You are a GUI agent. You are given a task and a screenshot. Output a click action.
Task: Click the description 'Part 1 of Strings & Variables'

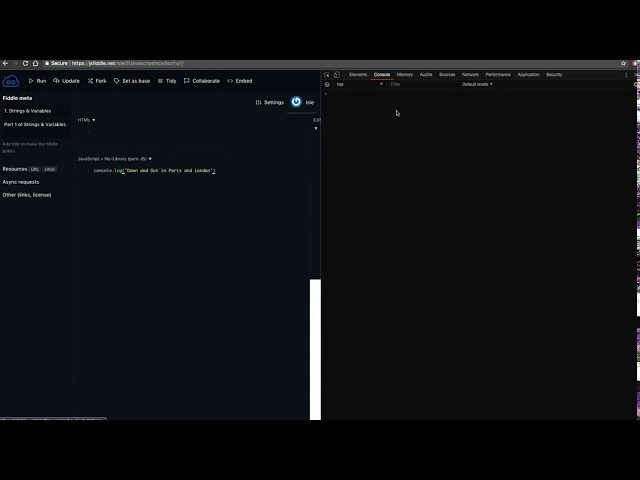(36, 124)
